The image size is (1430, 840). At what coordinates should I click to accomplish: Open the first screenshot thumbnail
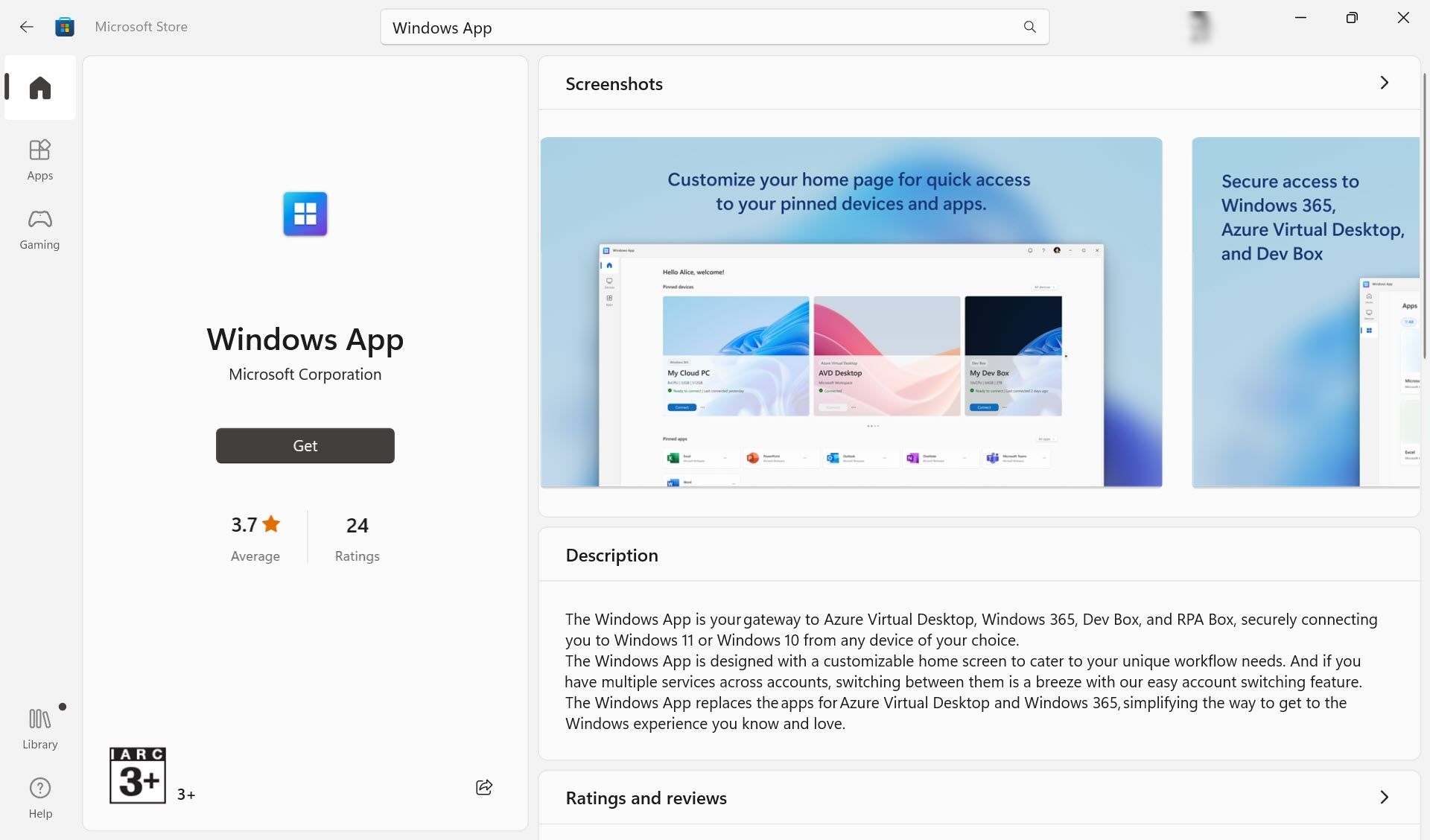(x=851, y=312)
